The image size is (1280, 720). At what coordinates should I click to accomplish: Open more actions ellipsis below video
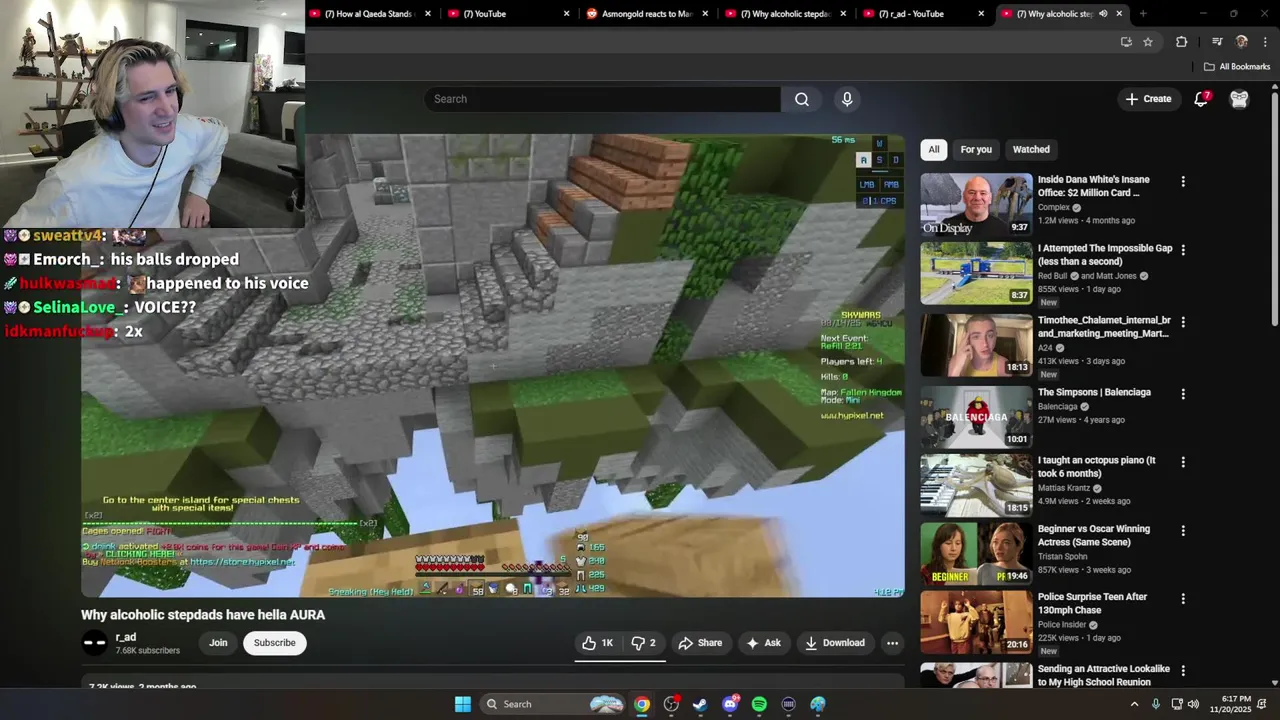[x=892, y=643]
